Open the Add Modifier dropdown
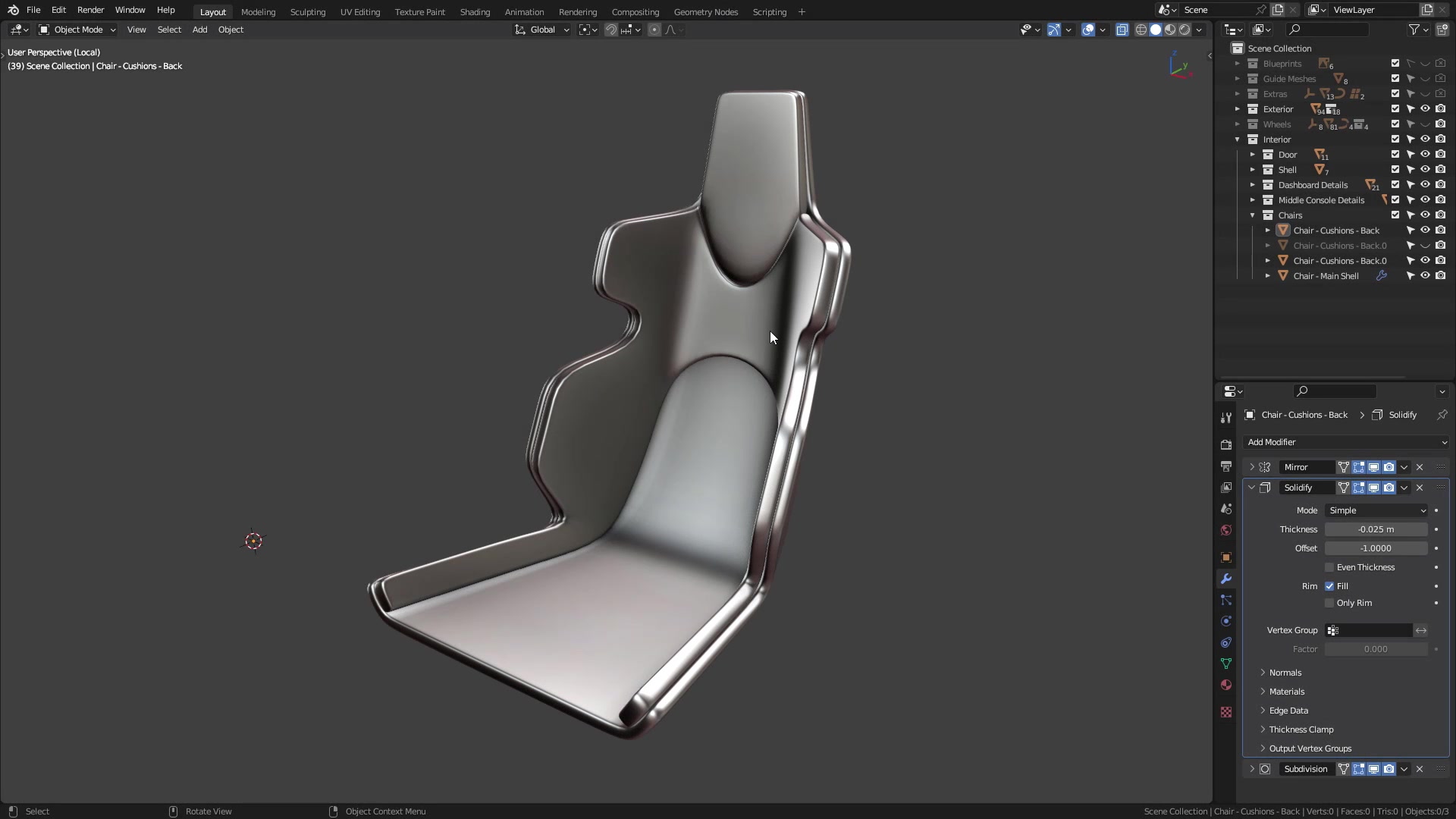This screenshot has height=819, width=1456. point(1346,442)
